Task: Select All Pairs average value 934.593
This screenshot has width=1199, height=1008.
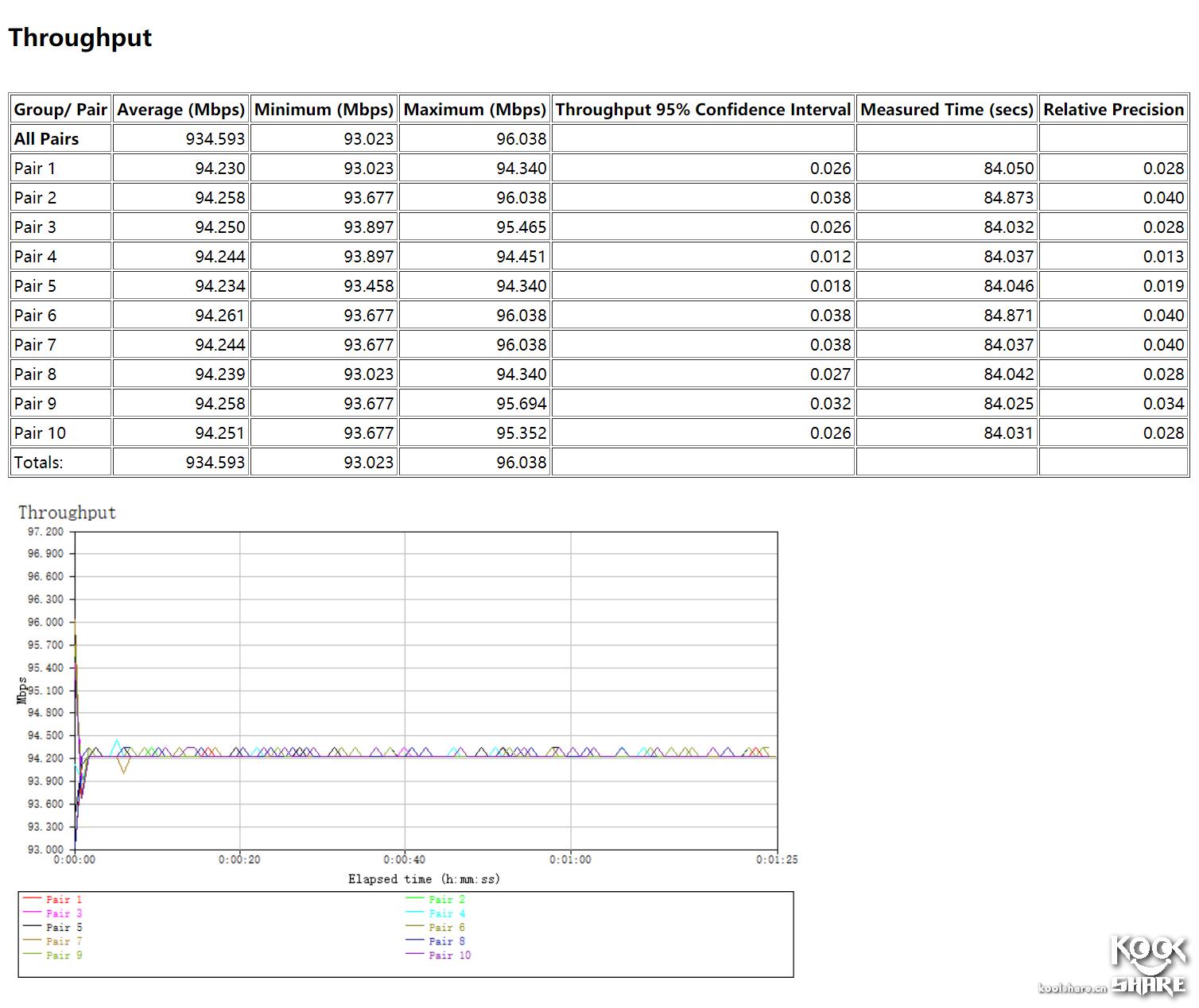Action: [215, 139]
